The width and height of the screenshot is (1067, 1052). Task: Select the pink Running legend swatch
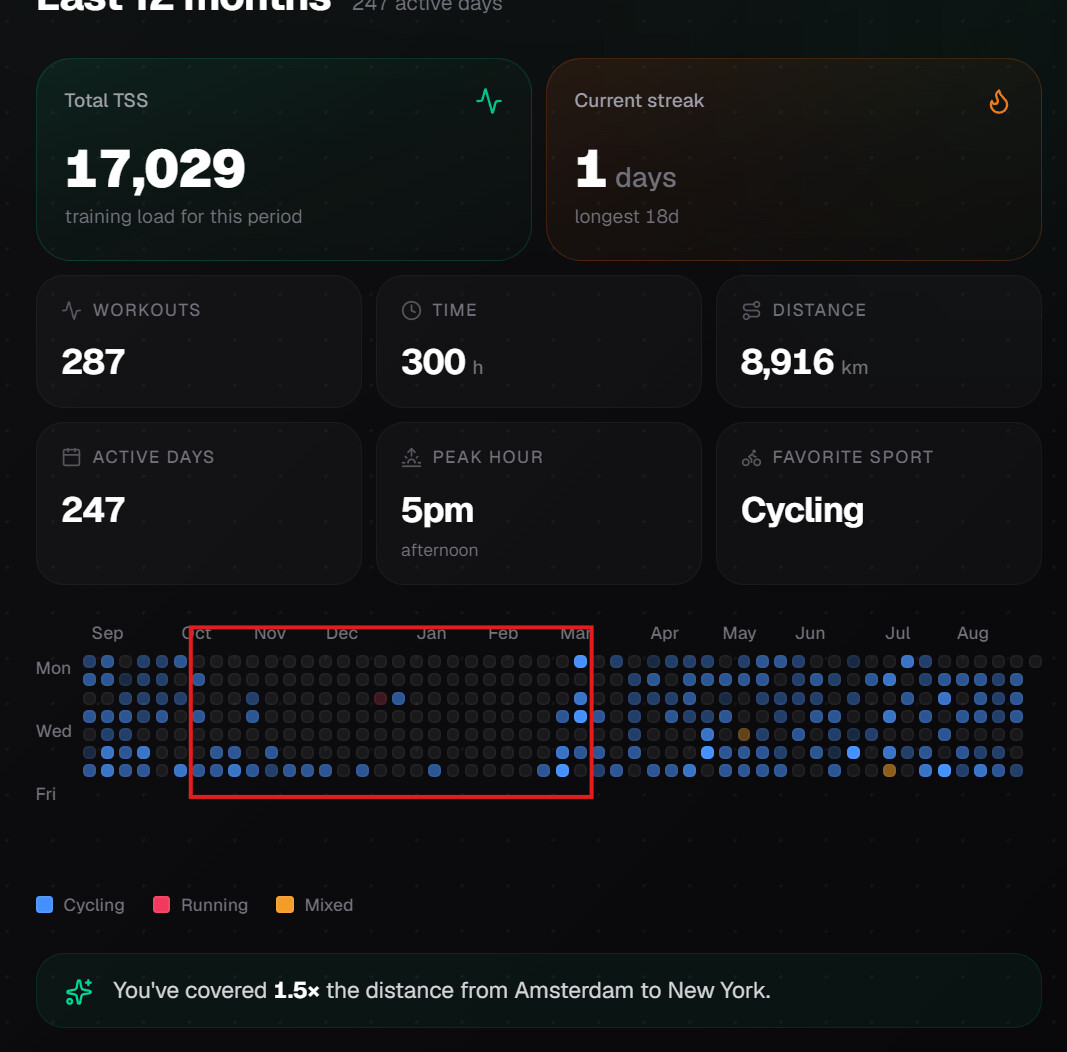[x=161, y=904]
